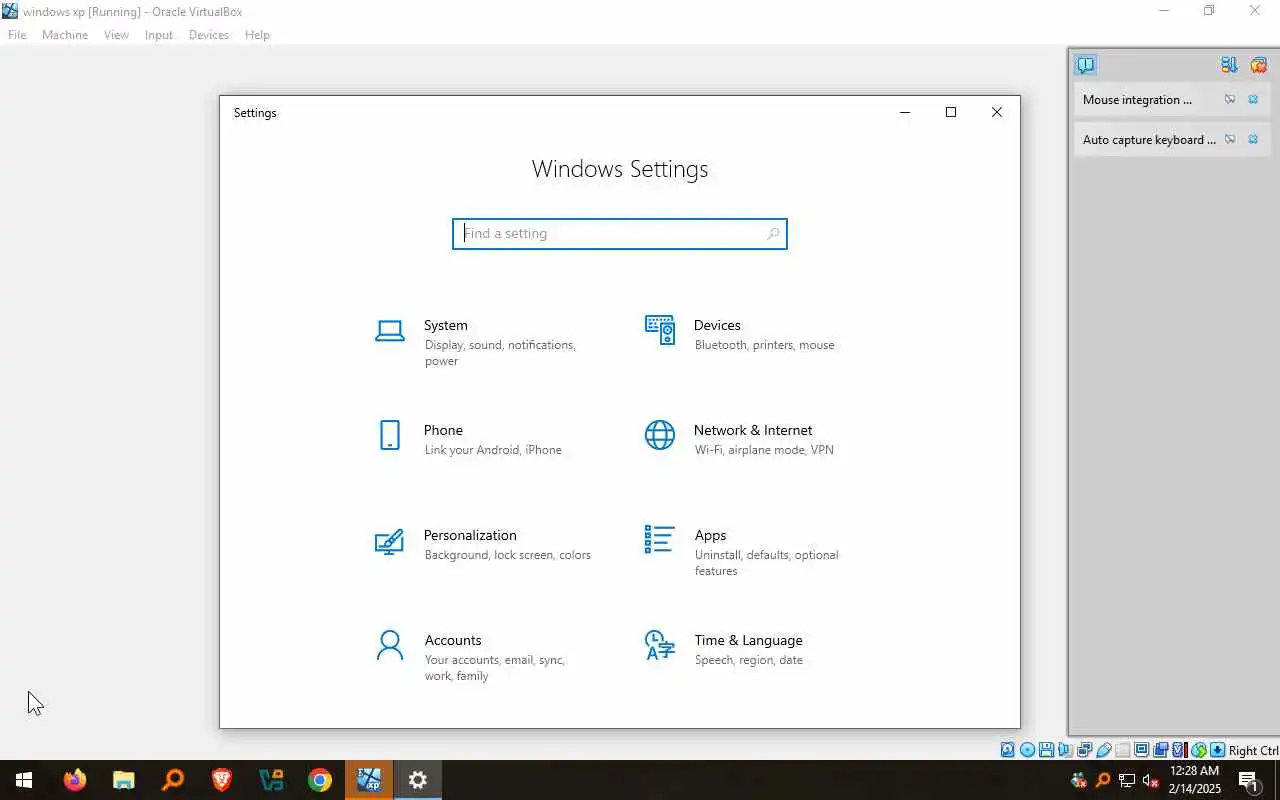Screen dimensions: 1280x800
Task: Click the network tray icon
Action: coord(1127,780)
